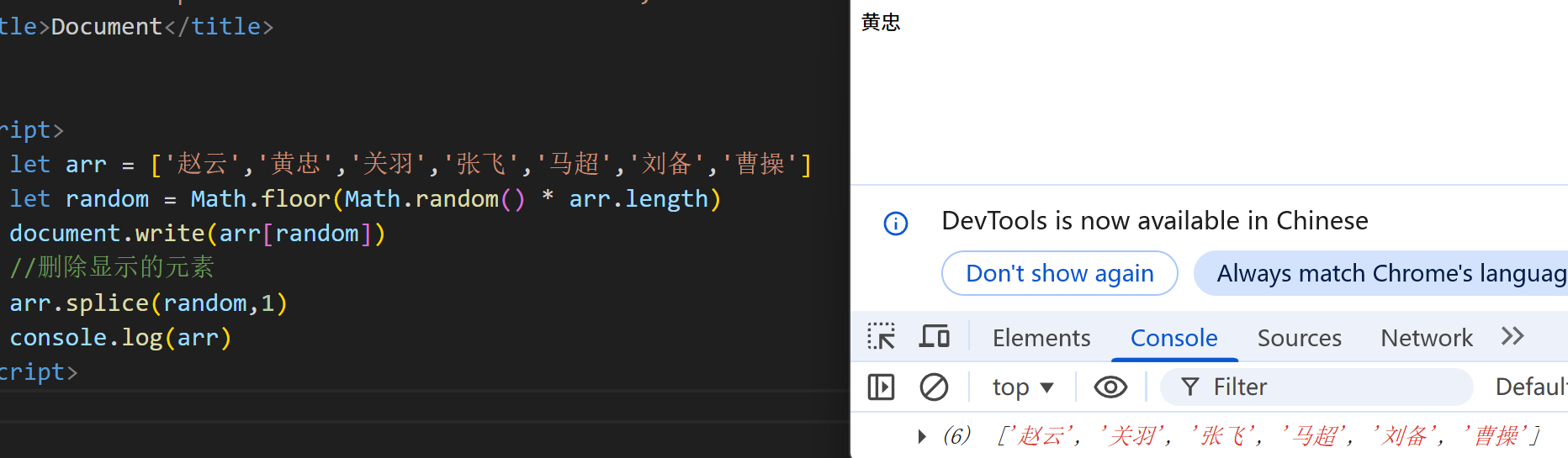Click the Don't show again button

1059,273
